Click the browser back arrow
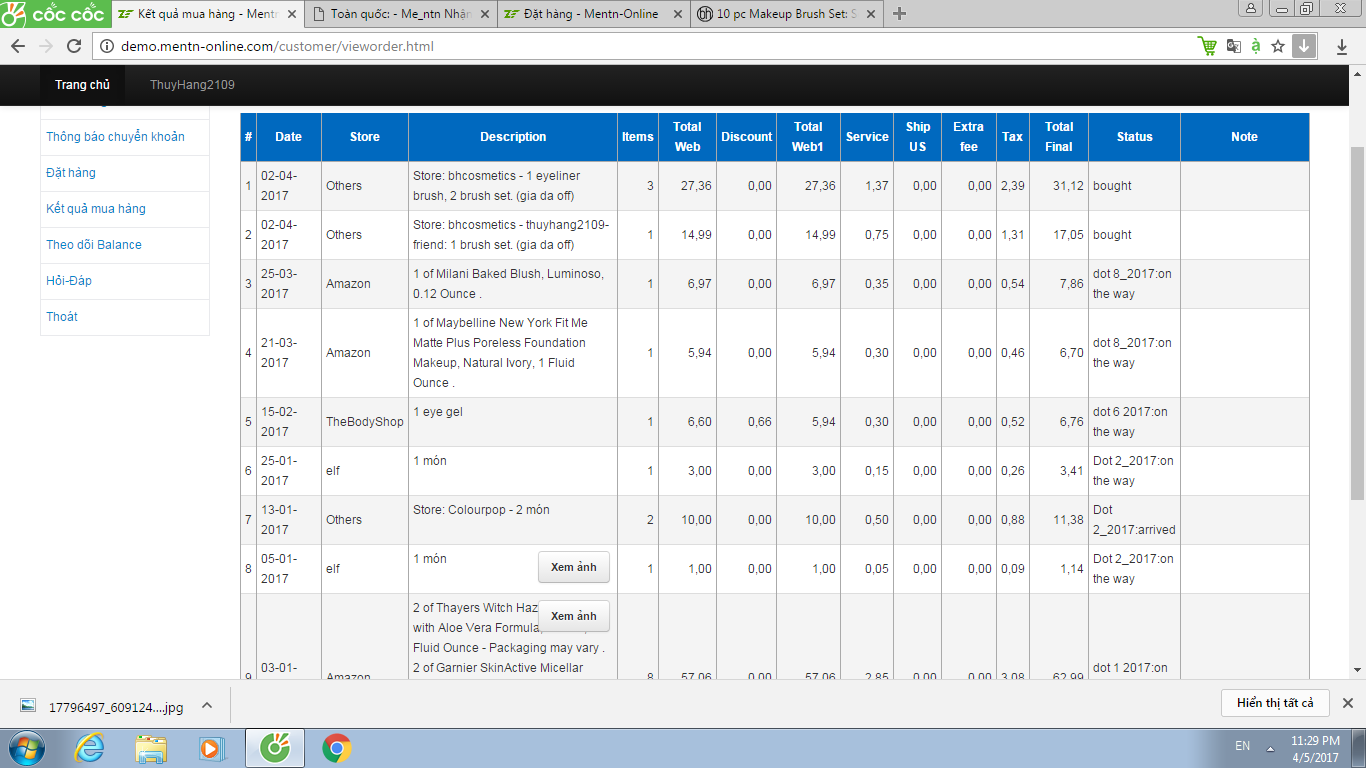 coord(18,46)
